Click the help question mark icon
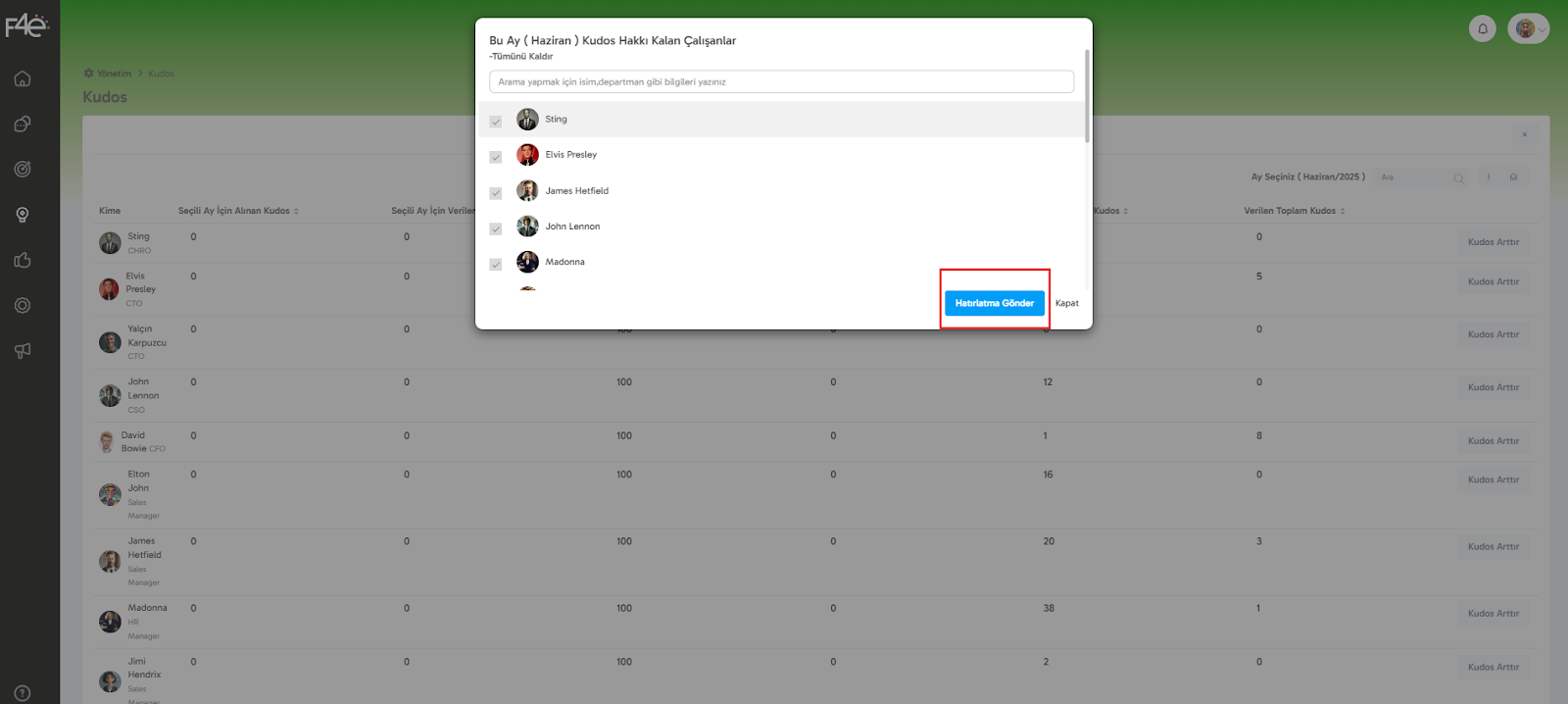Image resolution: width=1568 pixels, height=704 pixels. point(23,693)
